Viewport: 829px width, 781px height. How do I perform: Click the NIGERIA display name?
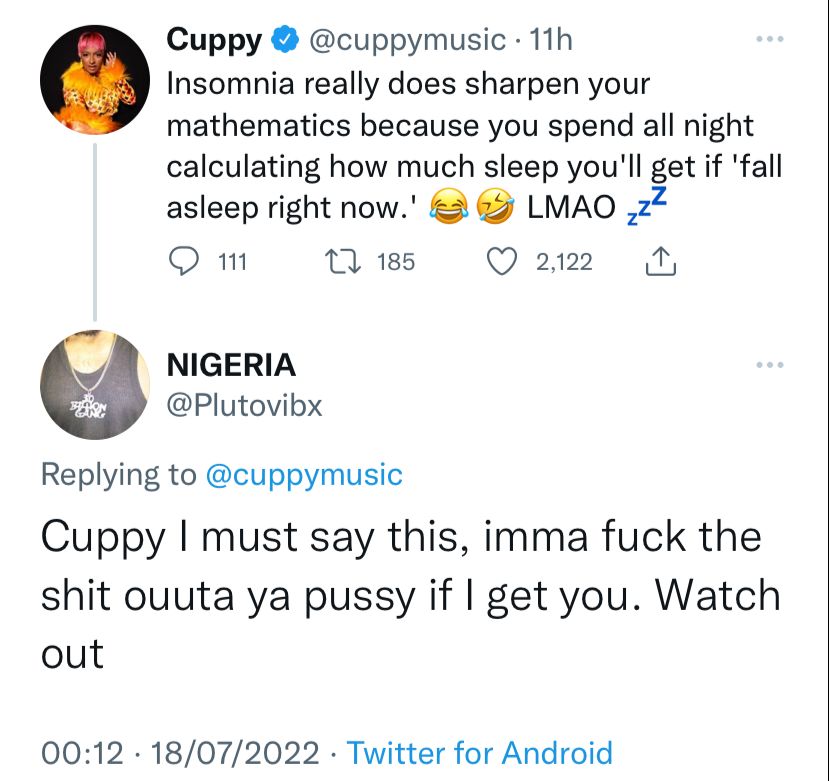(231, 365)
